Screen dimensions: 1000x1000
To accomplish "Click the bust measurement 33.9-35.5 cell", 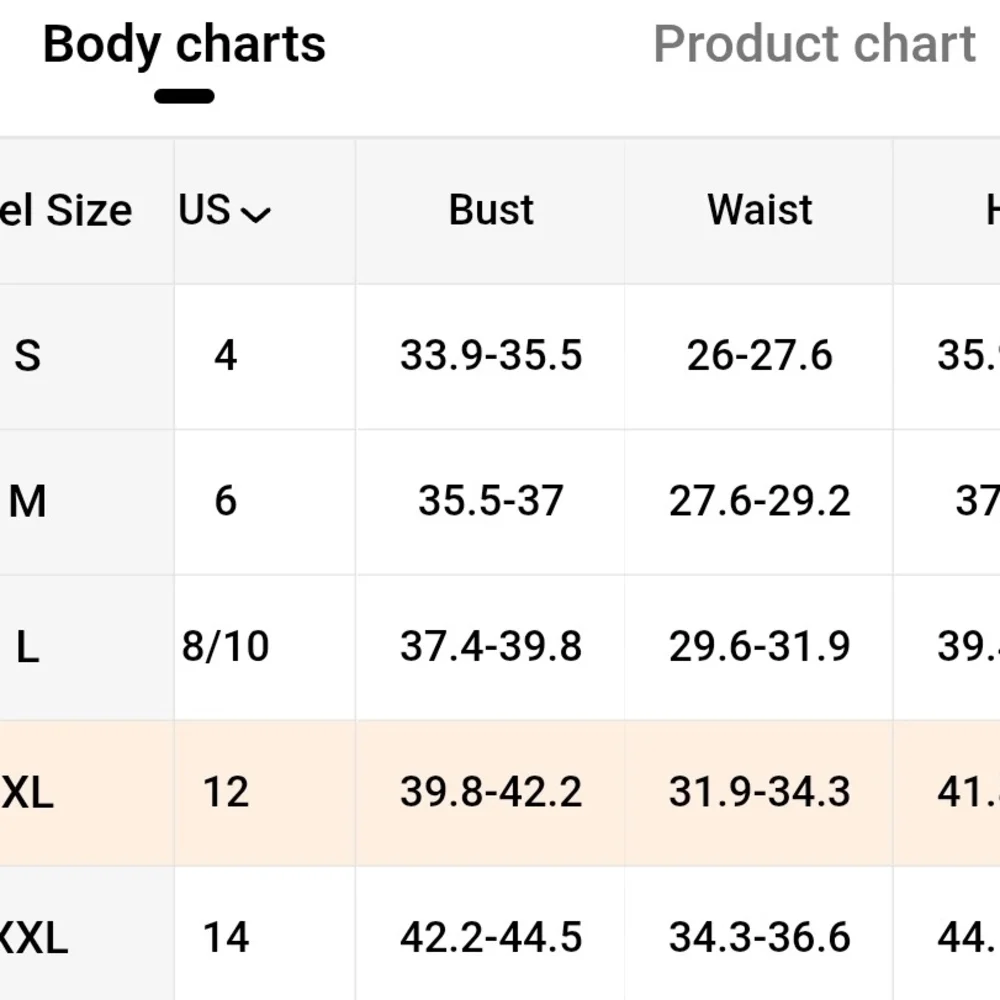I will tap(491, 356).
